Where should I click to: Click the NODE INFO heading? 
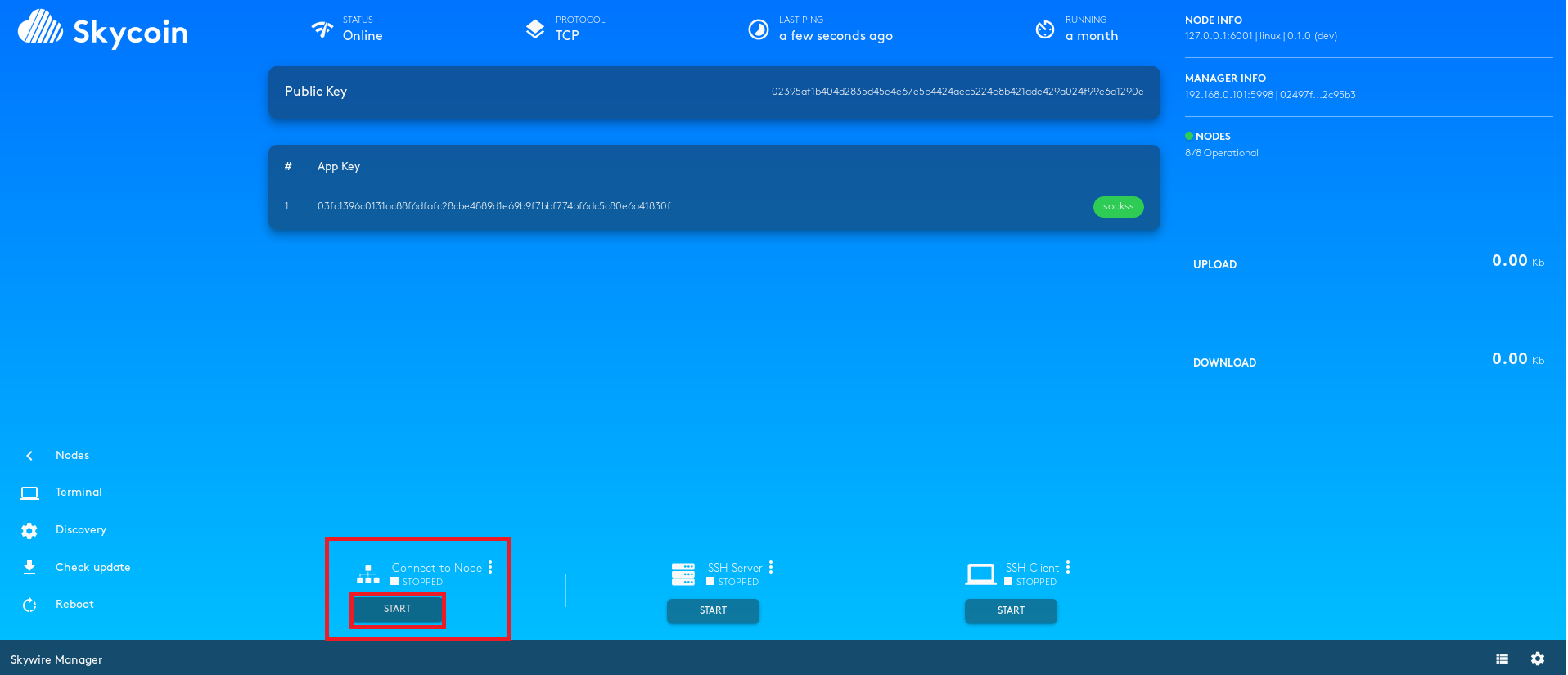[x=1214, y=20]
